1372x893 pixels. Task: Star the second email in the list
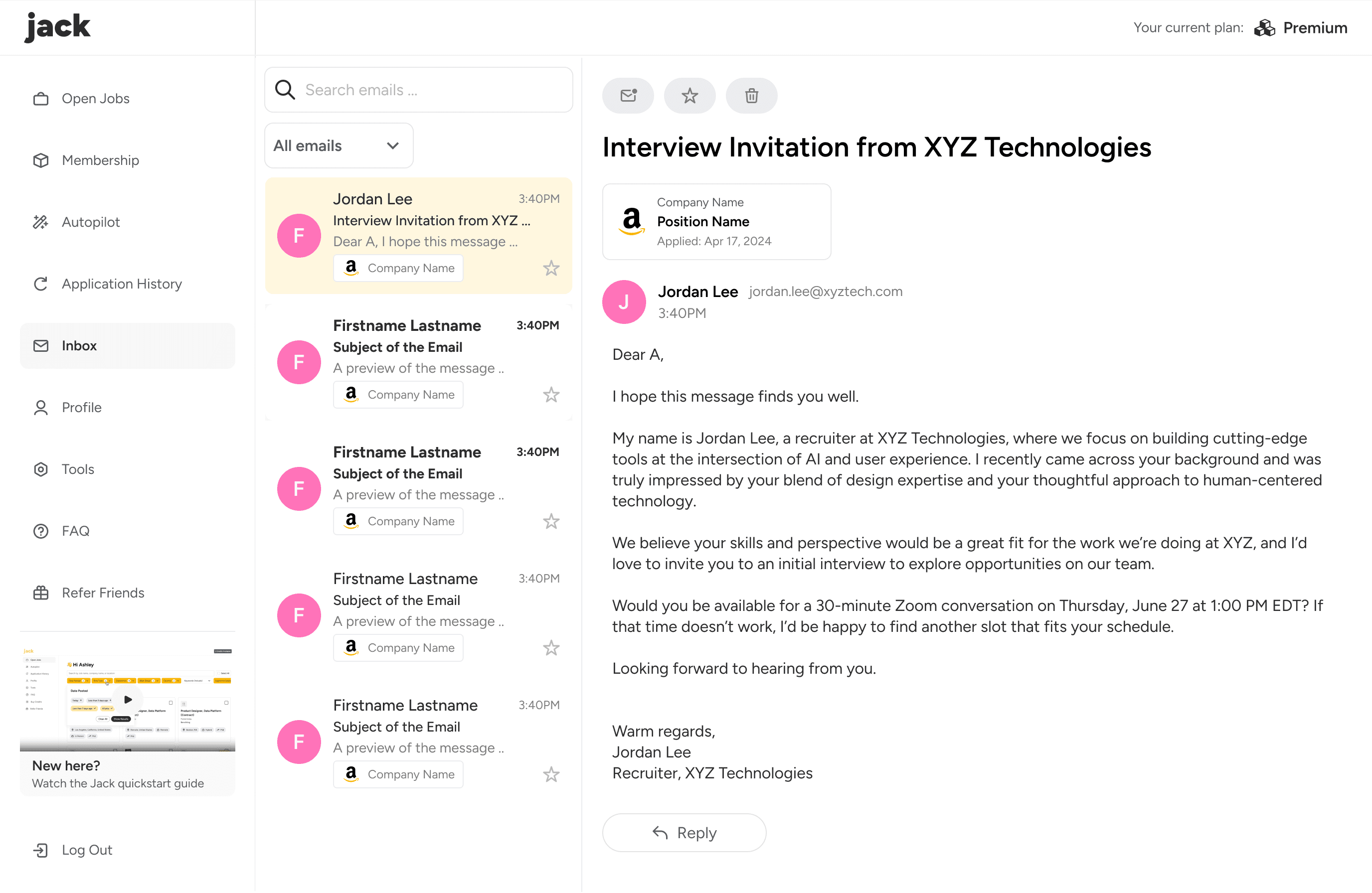[x=551, y=395]
